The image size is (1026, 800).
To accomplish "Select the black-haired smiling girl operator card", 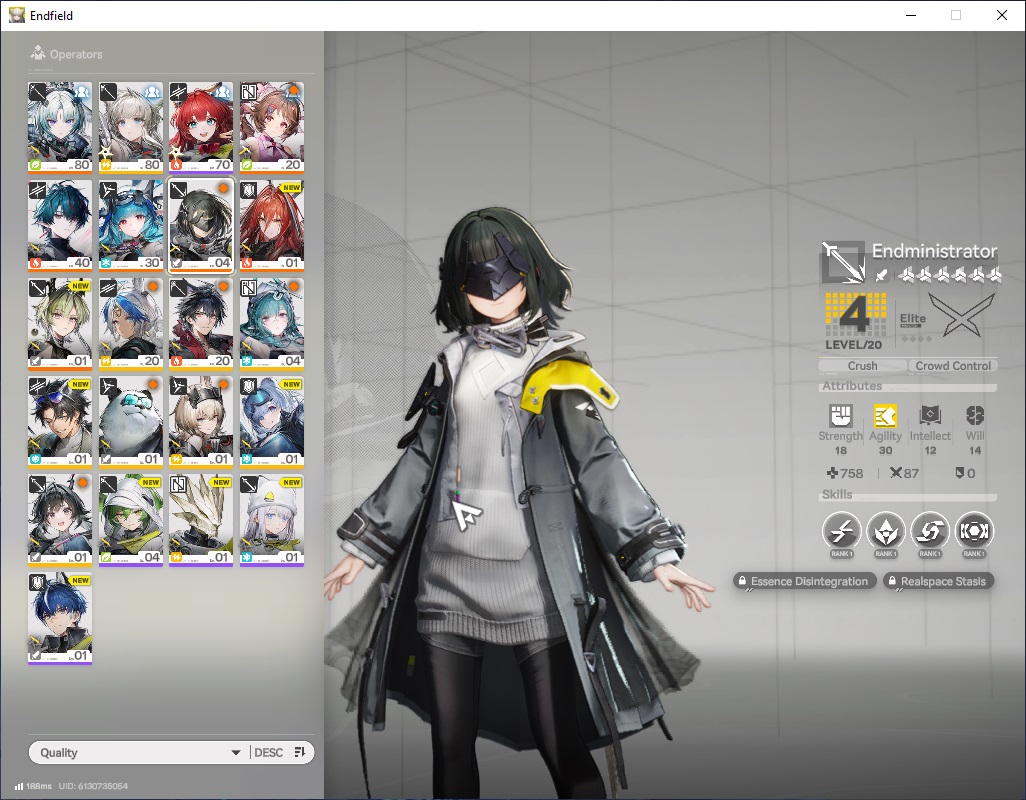I will click(x=60, y=519).
